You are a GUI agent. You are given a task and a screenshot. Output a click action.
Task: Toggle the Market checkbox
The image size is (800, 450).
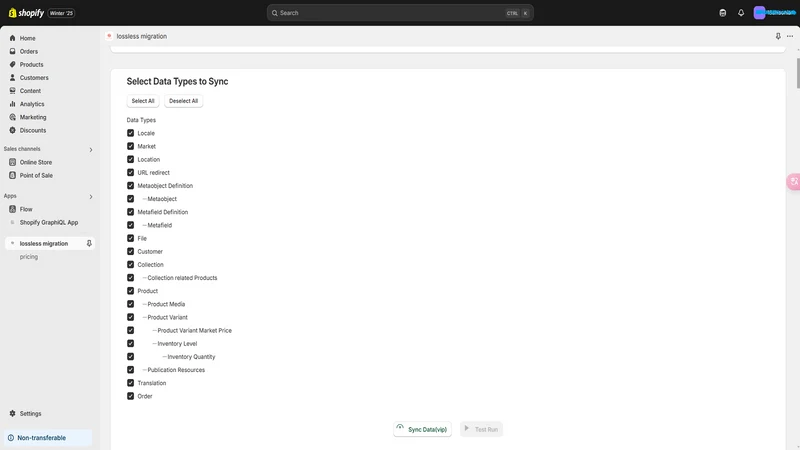pyautogui.click(x=131, y=146)
